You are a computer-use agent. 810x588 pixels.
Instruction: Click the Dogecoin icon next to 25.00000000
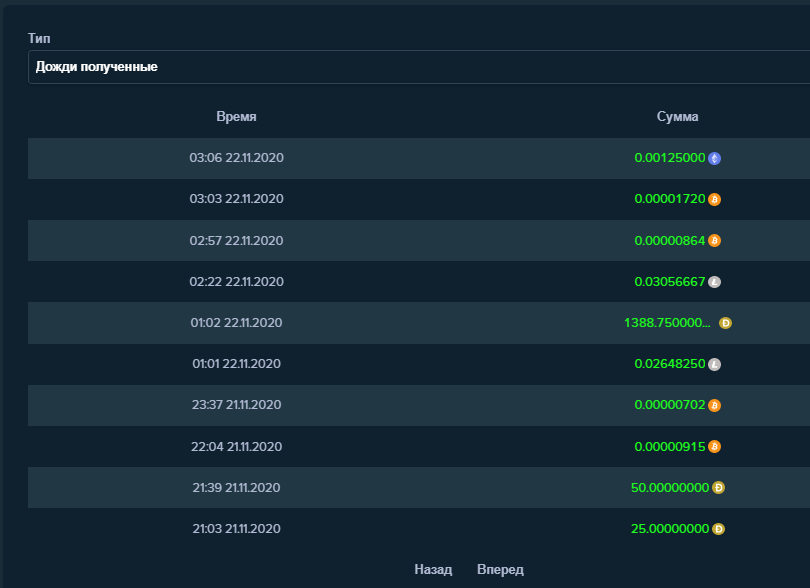click(x=718, y=529)
